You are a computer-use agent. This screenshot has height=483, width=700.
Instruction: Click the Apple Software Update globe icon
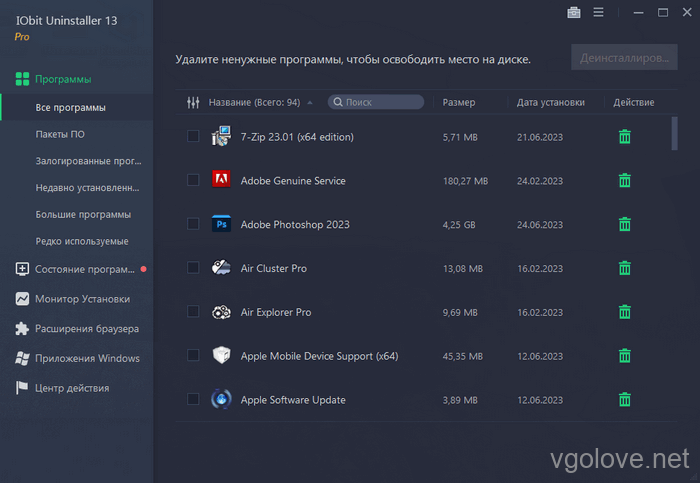221,399
